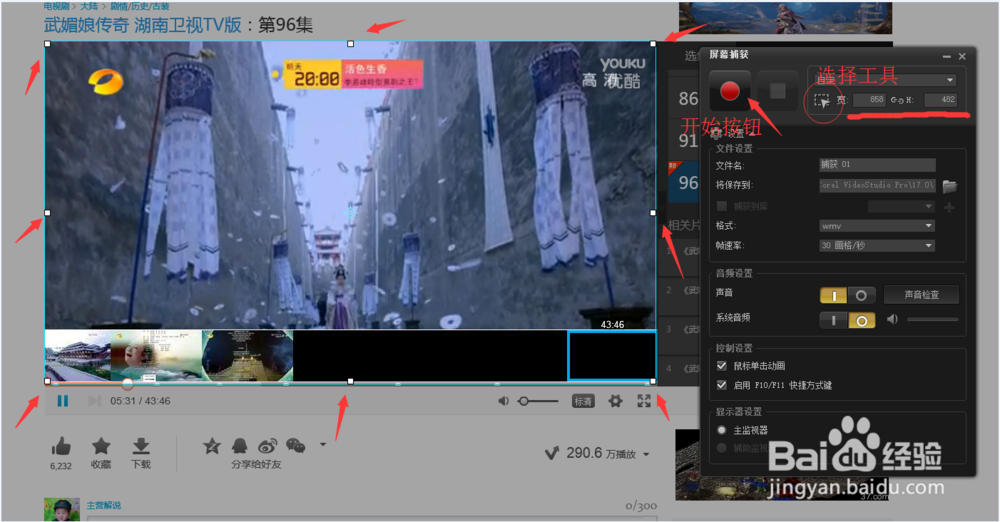Click the stop recording square button
The width and height of the screenshot is (1000, 522).
point(777,91)
